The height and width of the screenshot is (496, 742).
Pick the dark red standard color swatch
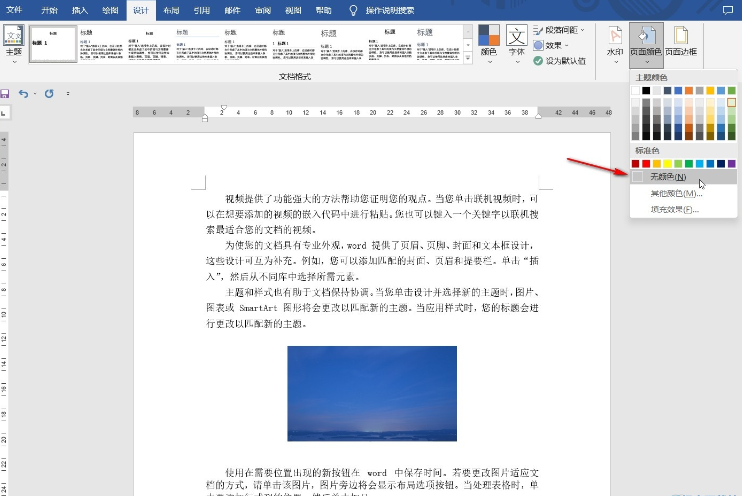tap(636, 164)
